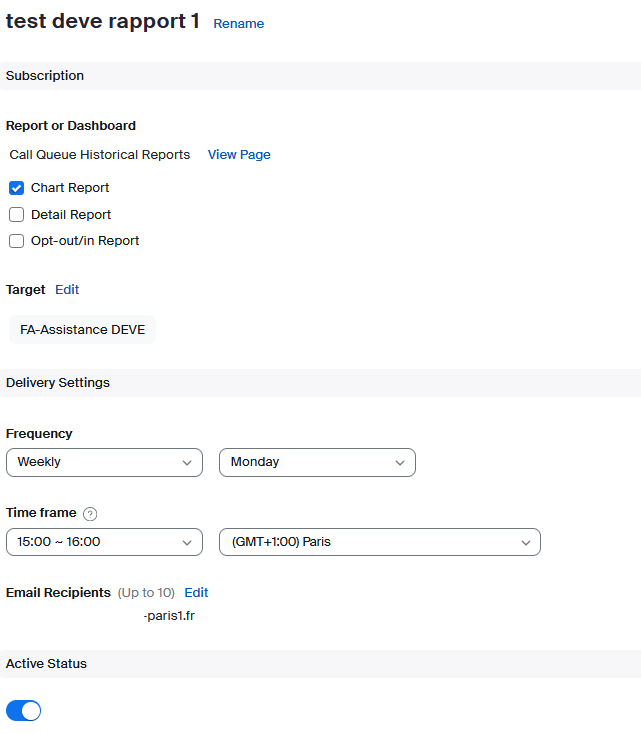
Task: Edit the Target selection
Action: (67, 290)
